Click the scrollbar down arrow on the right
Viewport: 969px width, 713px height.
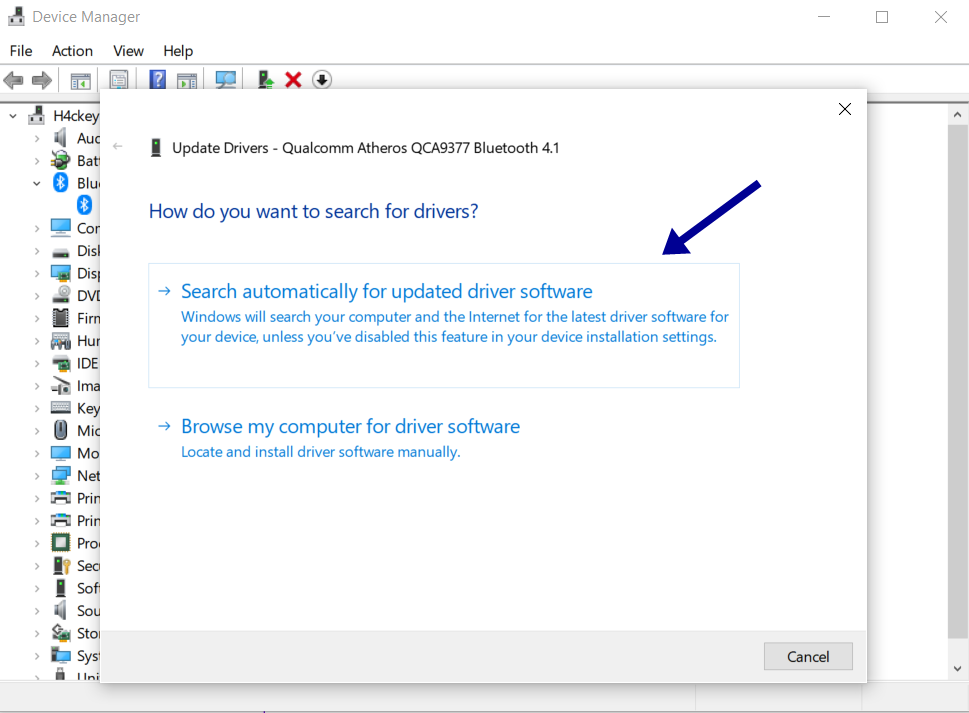956,669
